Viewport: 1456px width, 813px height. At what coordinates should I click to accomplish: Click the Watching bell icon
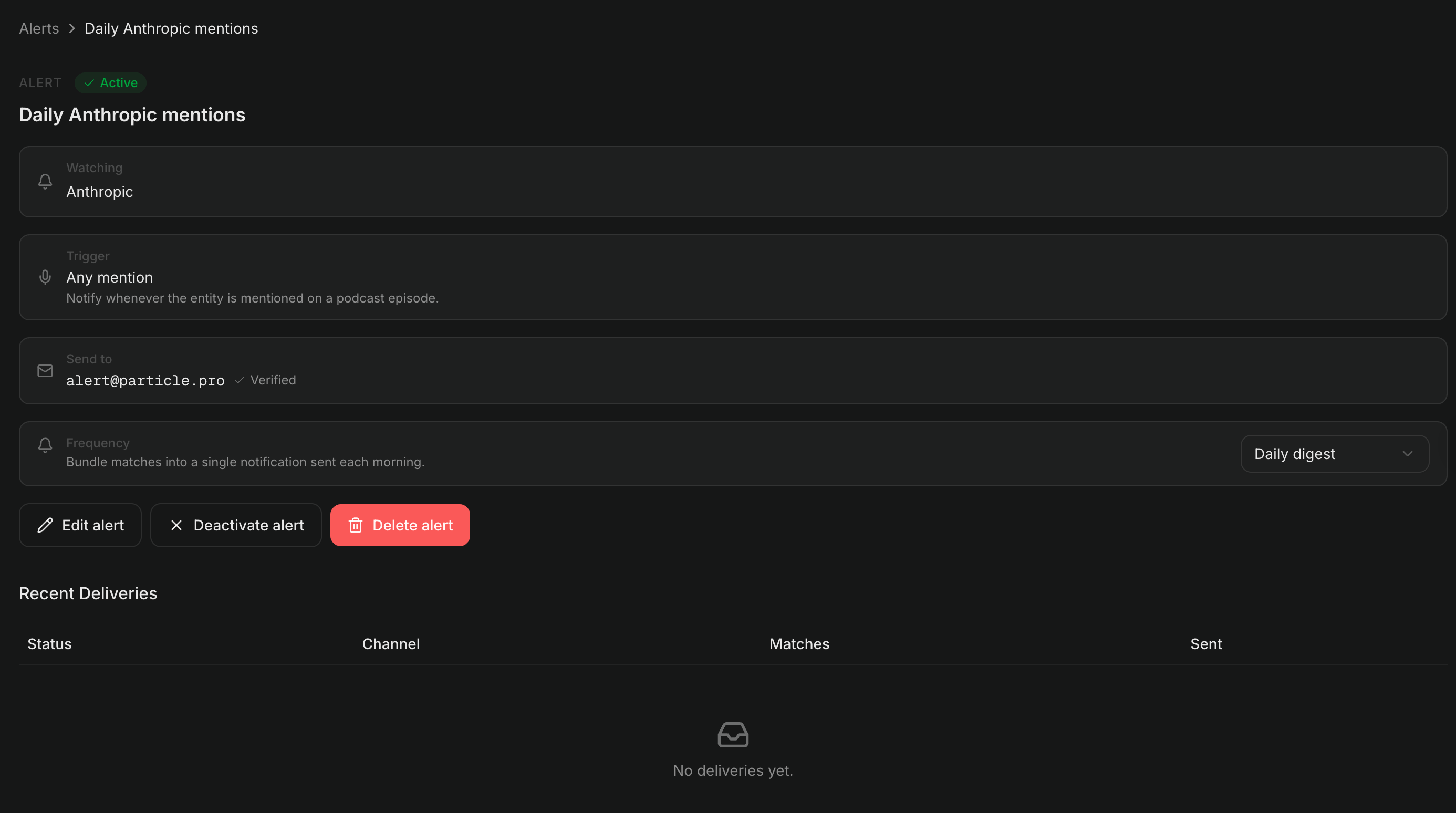pyautogui.click(x=45, y=181)
